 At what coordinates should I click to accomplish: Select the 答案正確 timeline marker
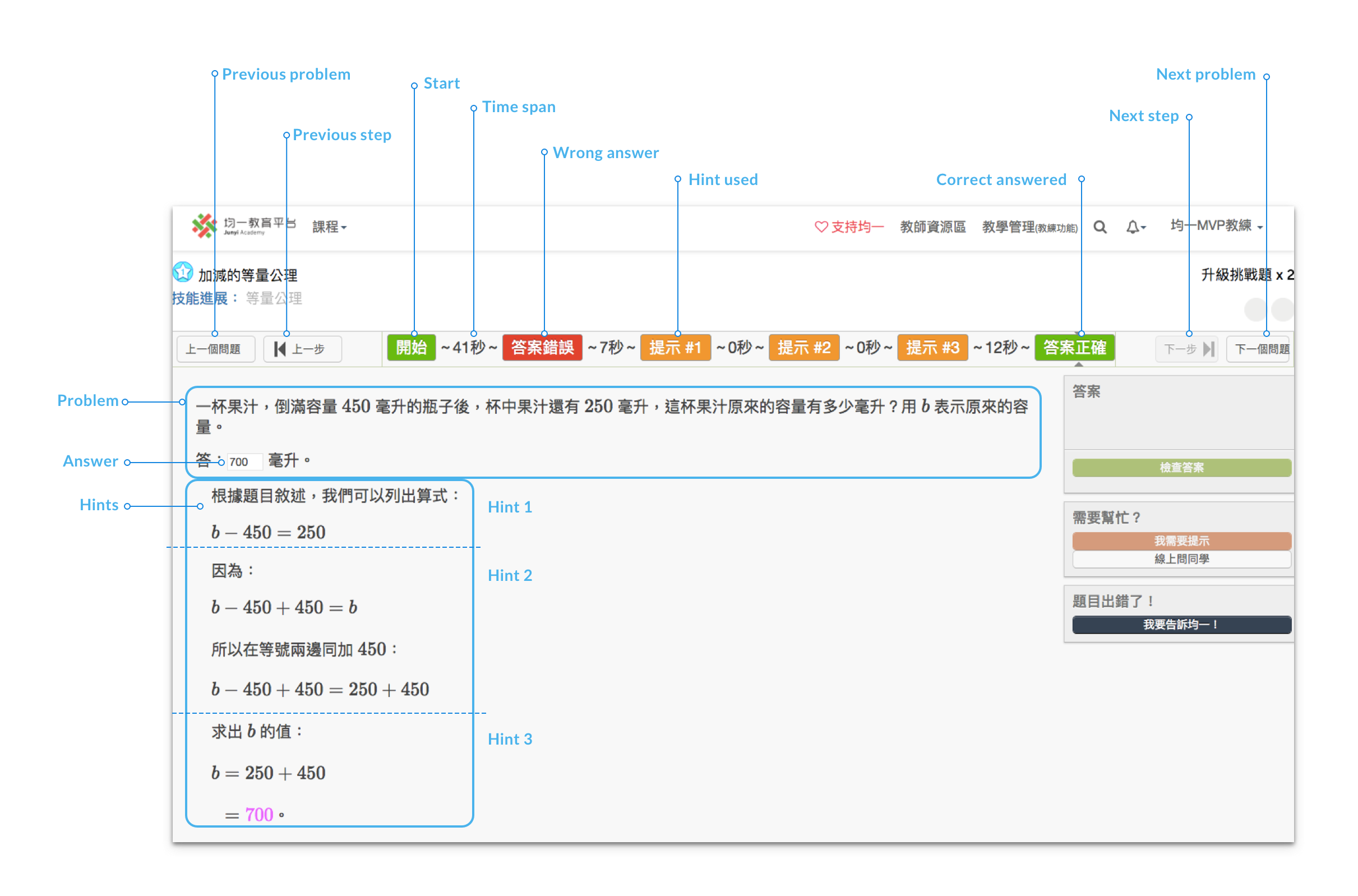[x=1074, y=348]
